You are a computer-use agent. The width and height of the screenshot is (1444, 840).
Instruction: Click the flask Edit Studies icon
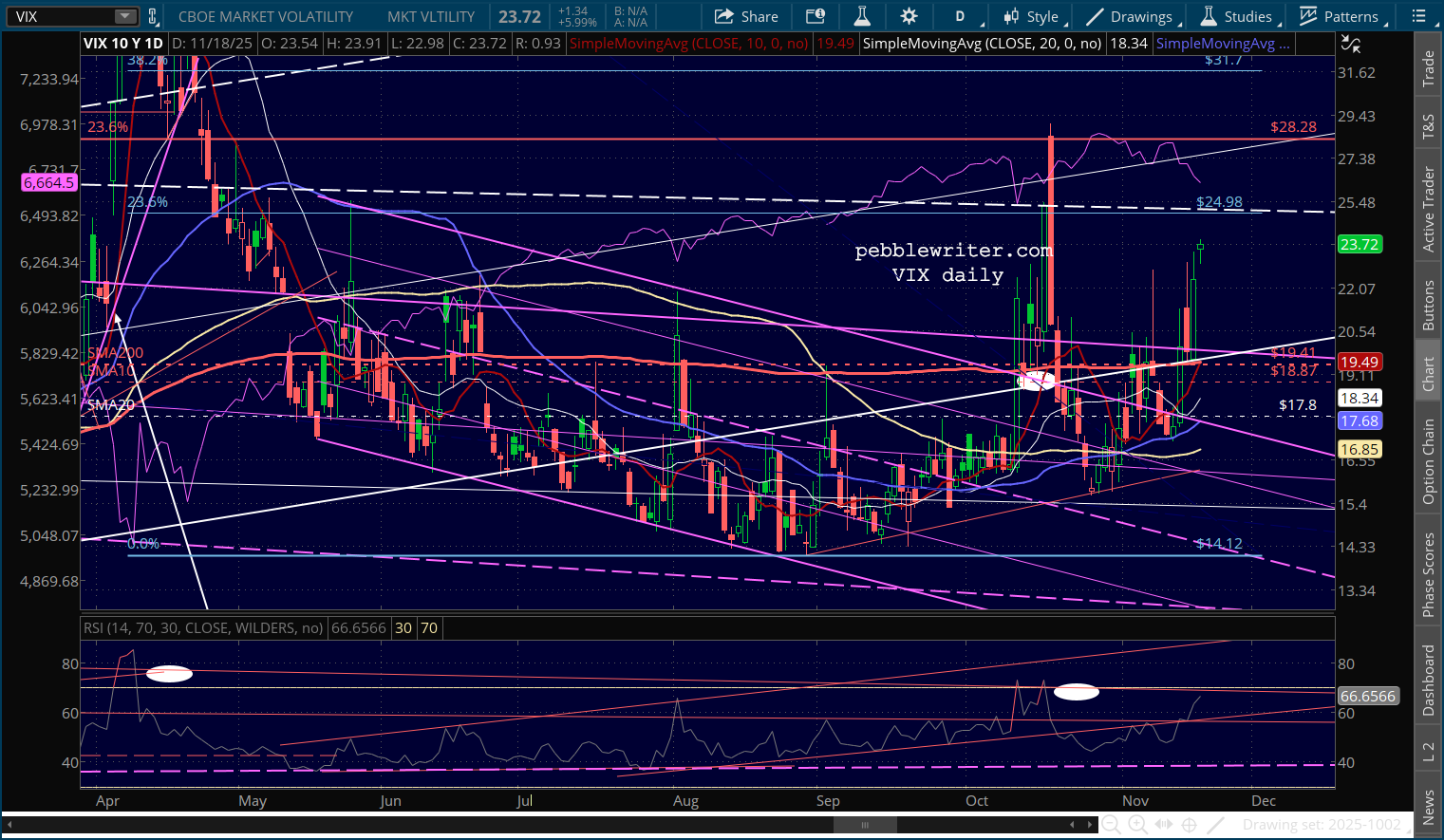pyautogui.click(x=862, y=16)
